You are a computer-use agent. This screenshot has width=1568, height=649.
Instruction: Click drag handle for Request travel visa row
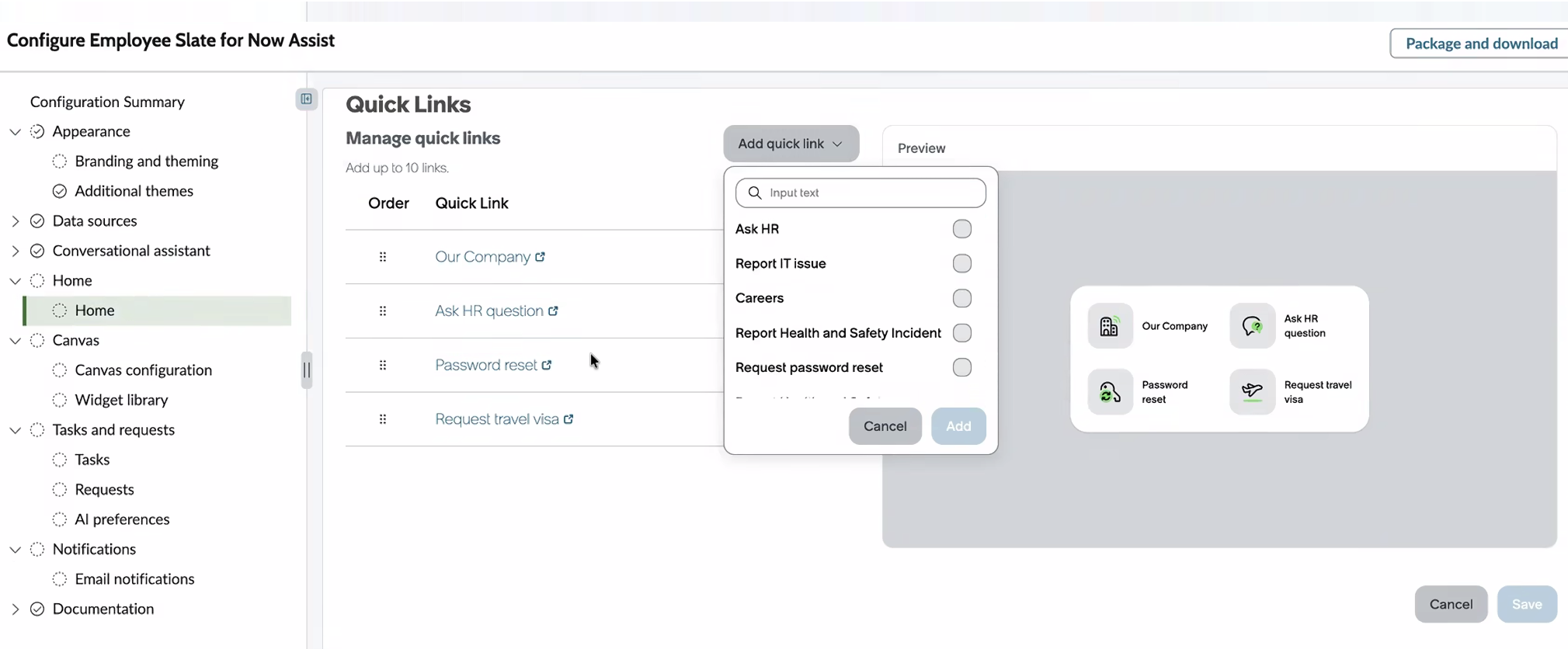point(383,419)
